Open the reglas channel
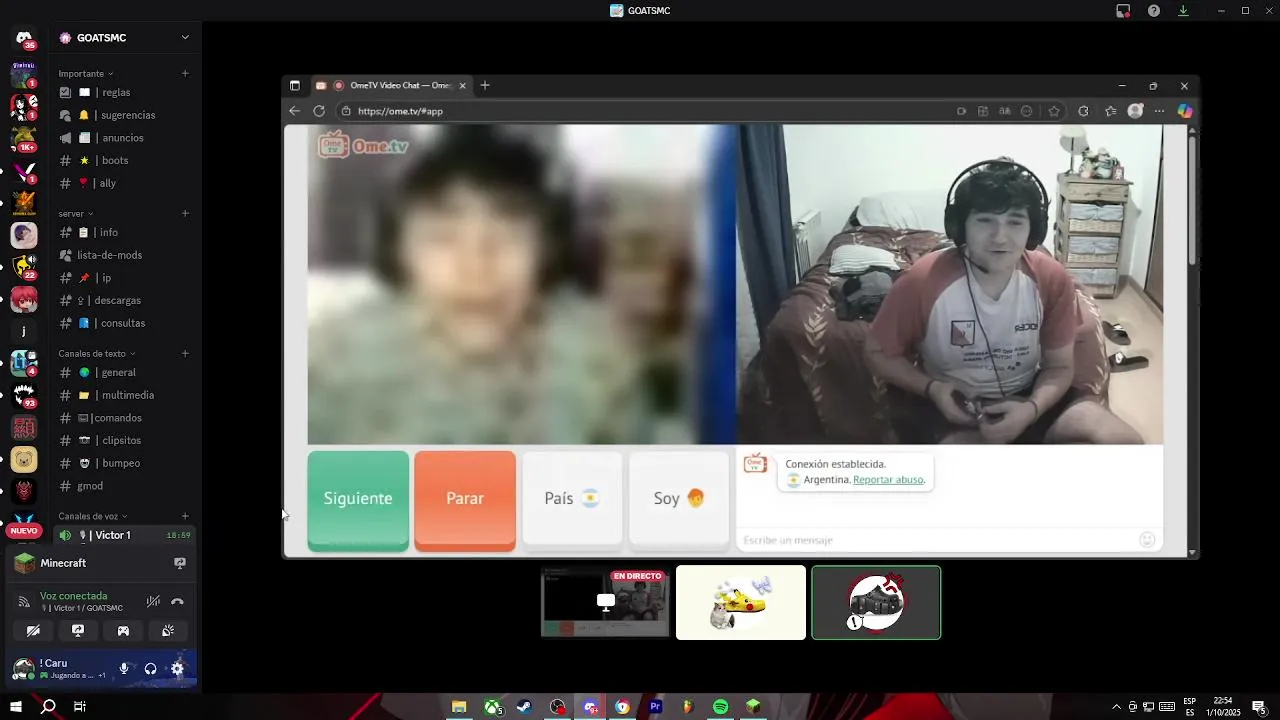The width and height of the screenshot is (1280, 720). [125, 92]
